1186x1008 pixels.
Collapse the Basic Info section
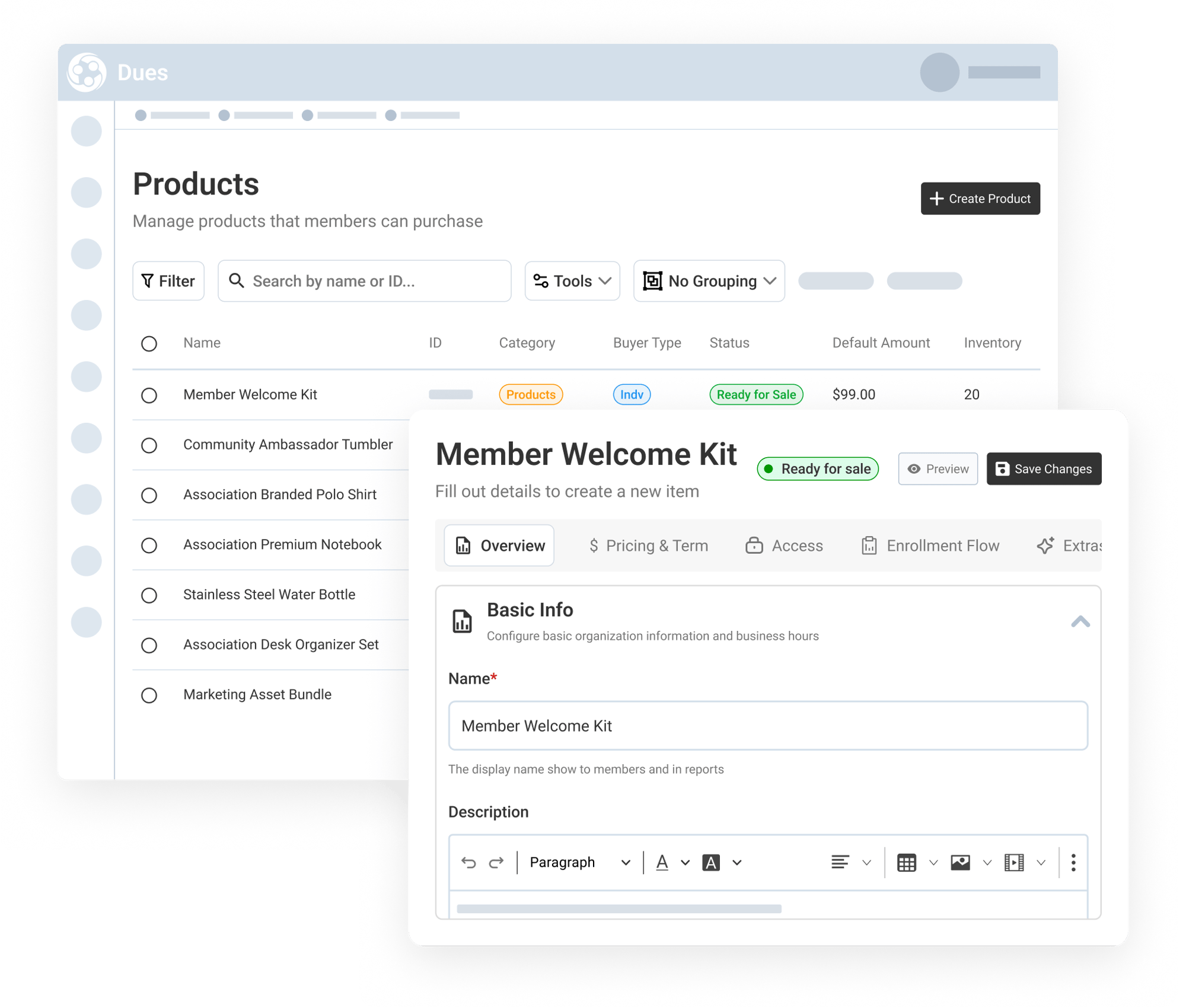(x=1080, y=621)
